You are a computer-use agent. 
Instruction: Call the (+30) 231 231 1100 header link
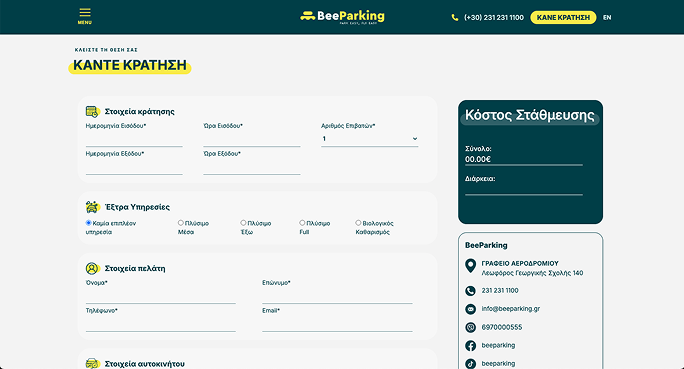(x=493, y=17)
